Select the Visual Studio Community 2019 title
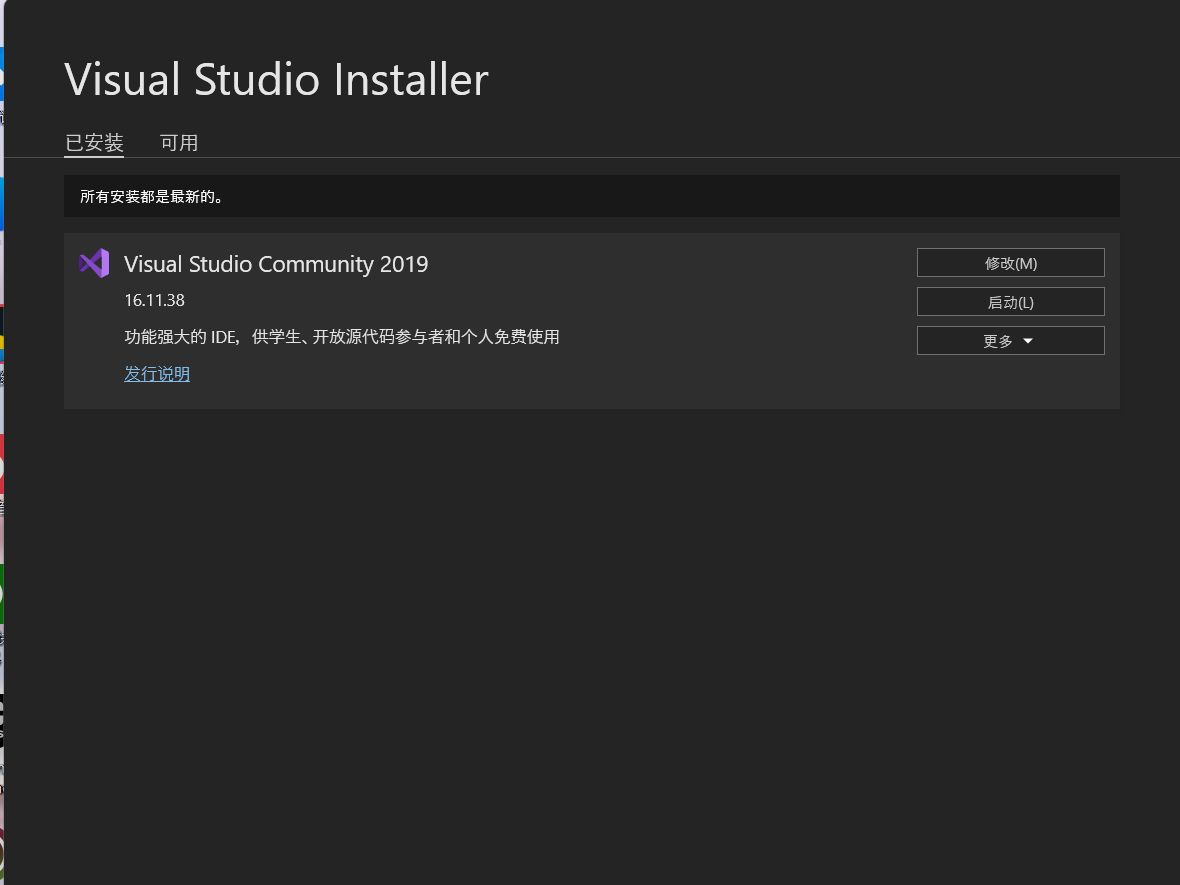1180x885 pixels. point(276,264)
